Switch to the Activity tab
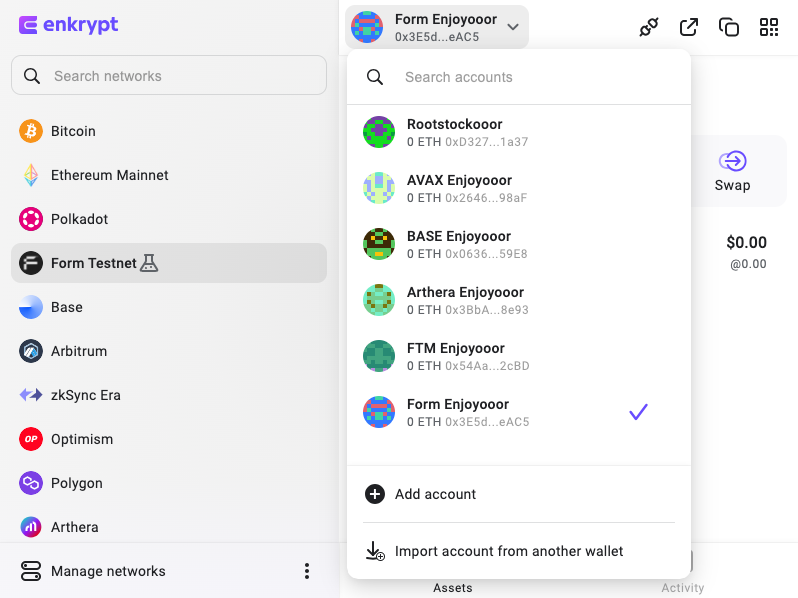798x598 pixels. pyautogui.click(x=682, y=588)
